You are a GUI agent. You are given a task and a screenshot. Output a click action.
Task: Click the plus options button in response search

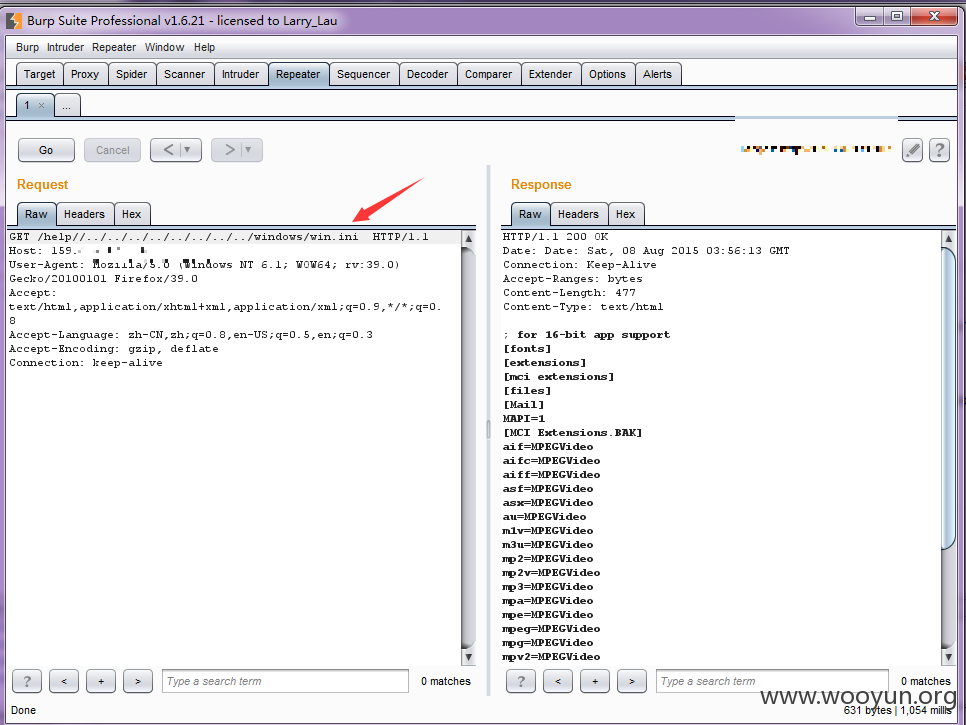595,681
